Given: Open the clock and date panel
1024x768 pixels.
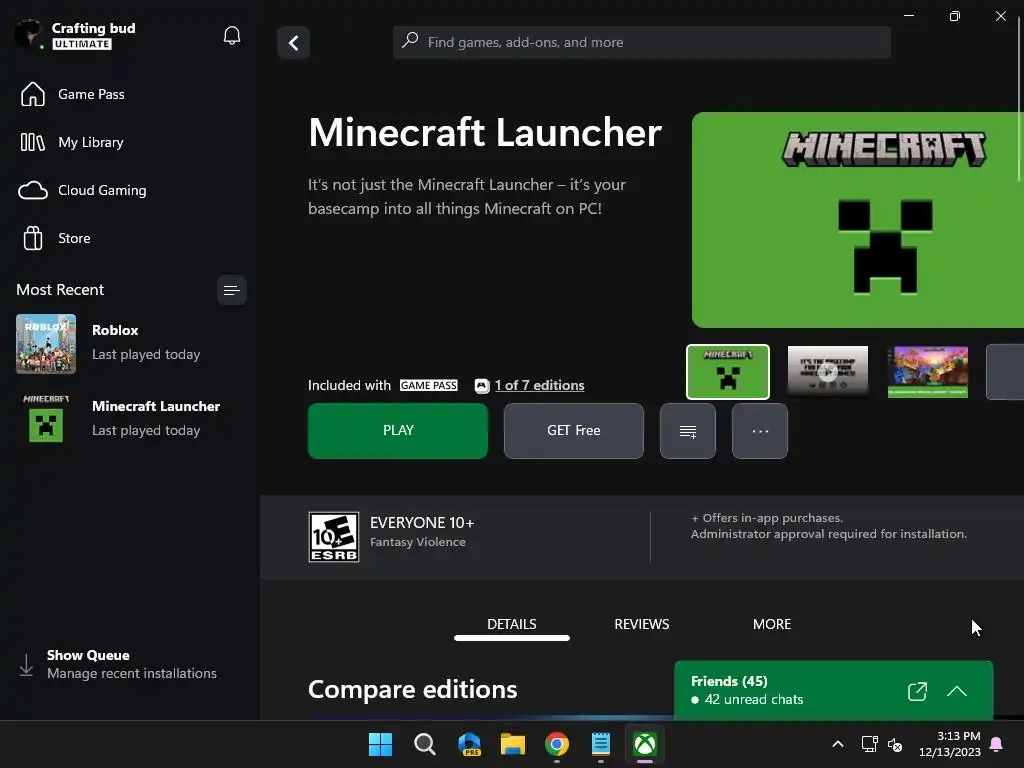Looking at the screenshot, I should click(950, 744).
